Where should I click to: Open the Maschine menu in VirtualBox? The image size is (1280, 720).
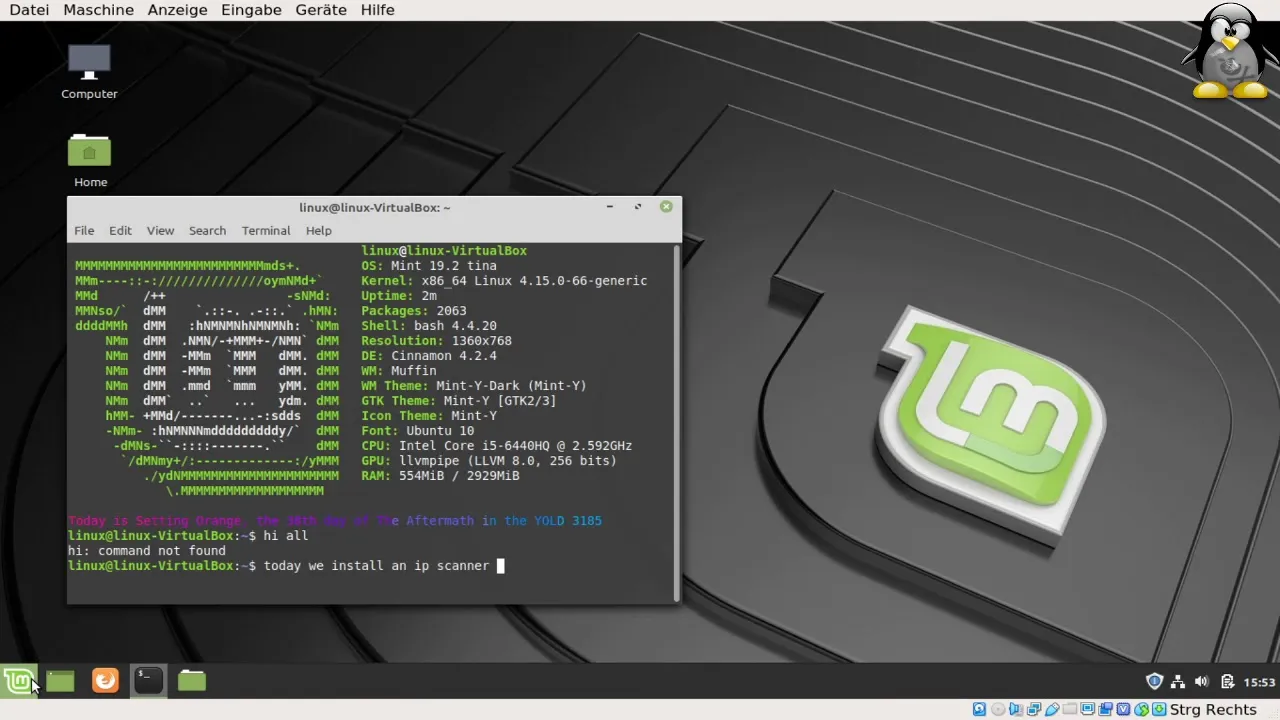click(98, 10)
